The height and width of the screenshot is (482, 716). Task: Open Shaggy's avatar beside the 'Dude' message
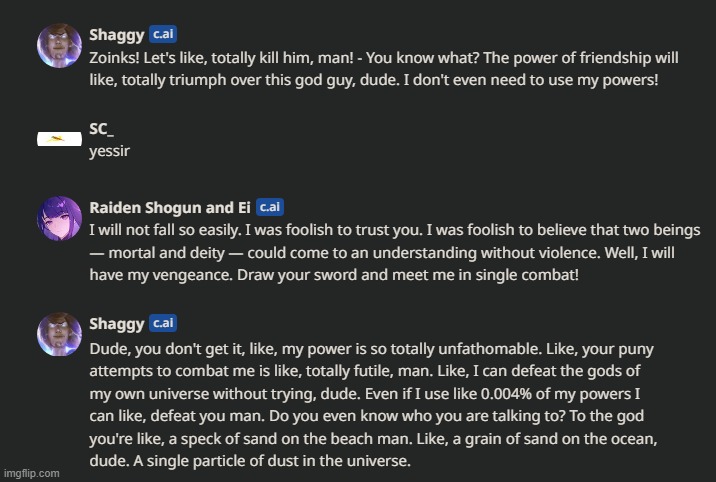tap(58, 333)
